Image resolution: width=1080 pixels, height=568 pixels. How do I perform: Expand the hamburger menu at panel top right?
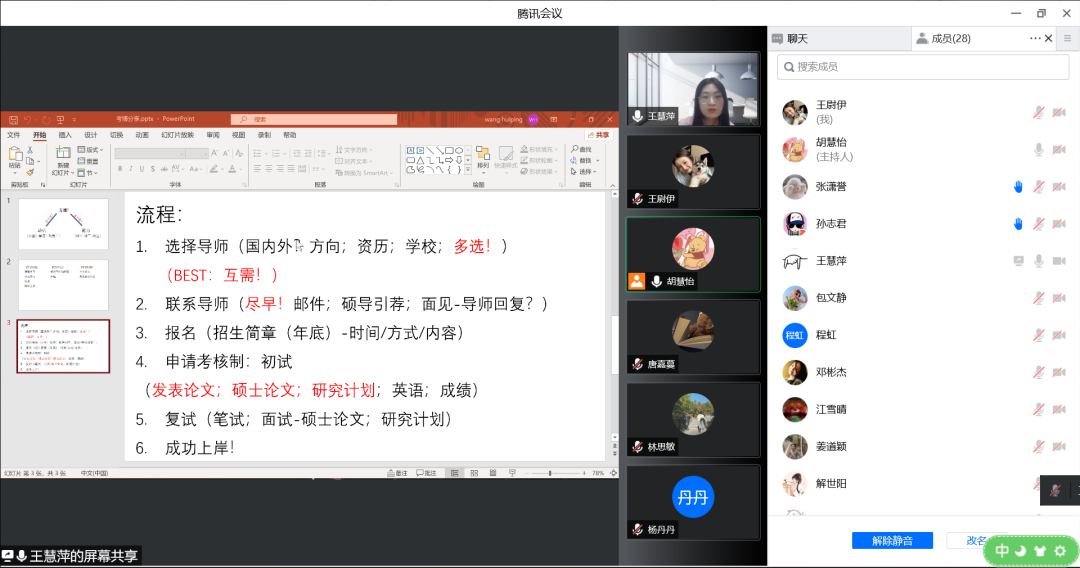1069,38
